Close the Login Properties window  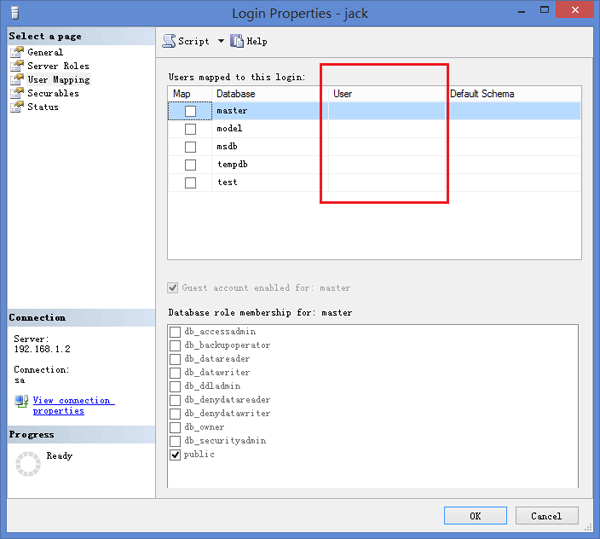pos(575,10)
